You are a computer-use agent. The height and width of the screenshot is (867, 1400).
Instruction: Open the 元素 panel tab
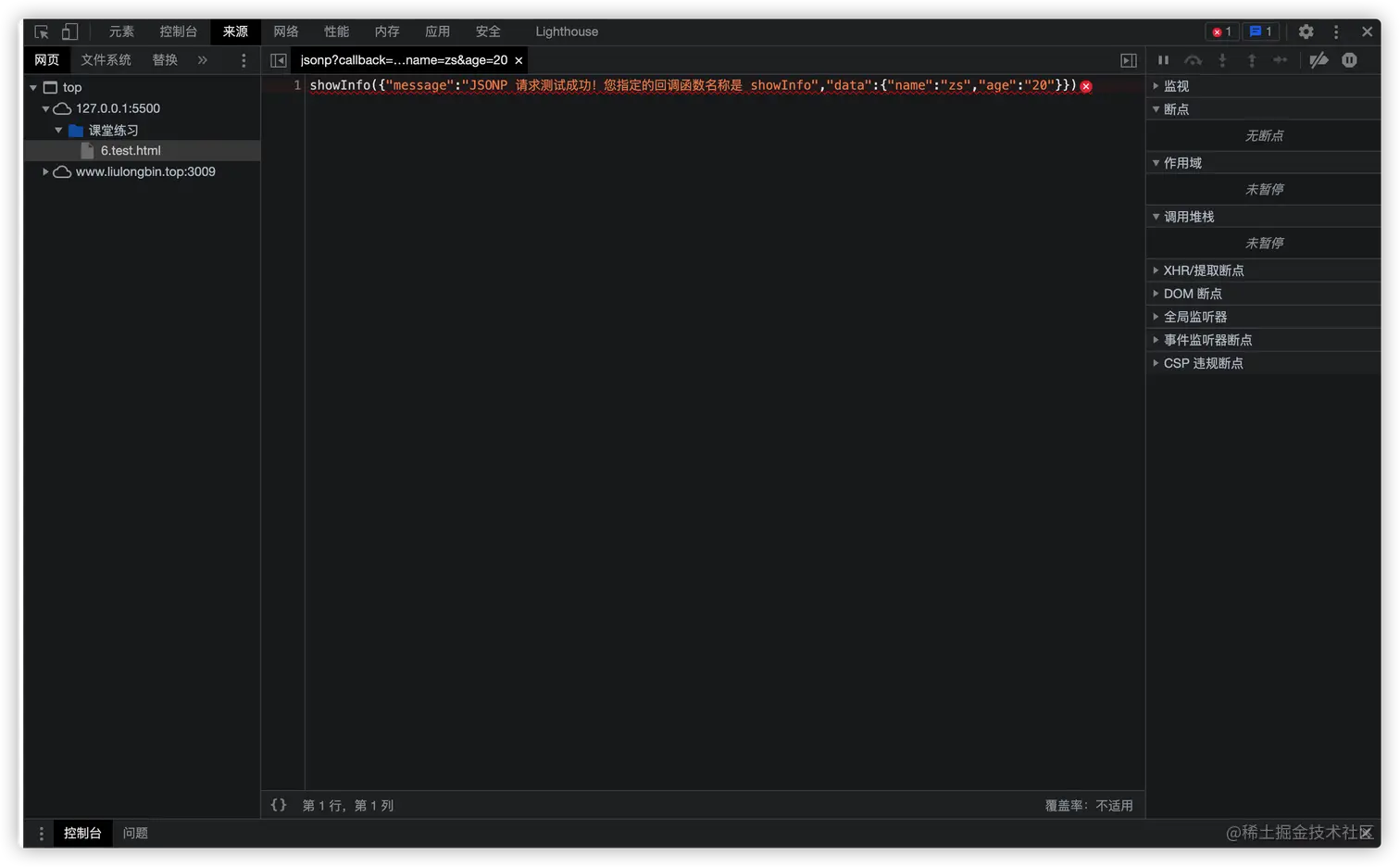click(x=121, y=31)
